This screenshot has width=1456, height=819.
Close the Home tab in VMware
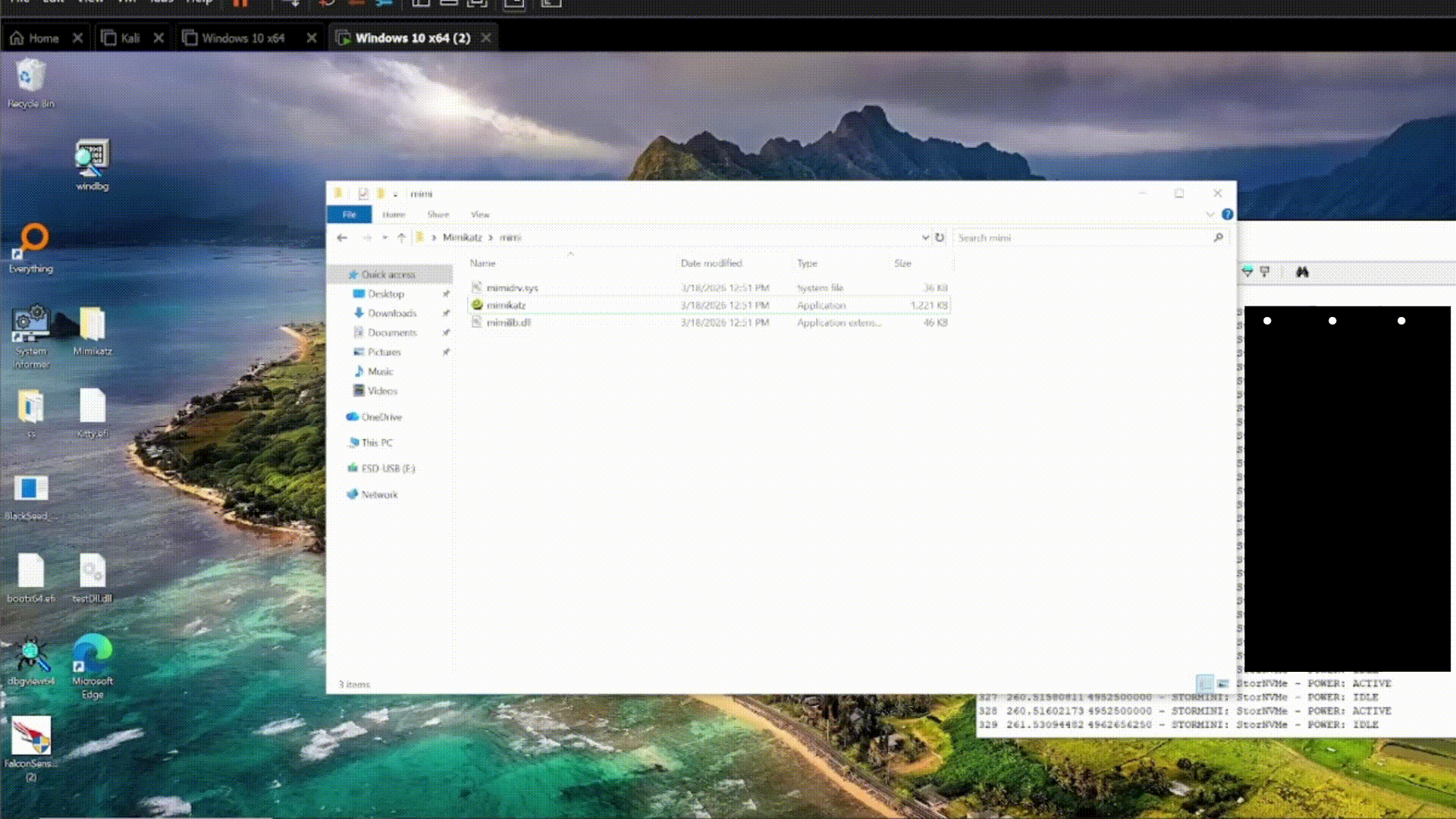(x=77, y=38)
